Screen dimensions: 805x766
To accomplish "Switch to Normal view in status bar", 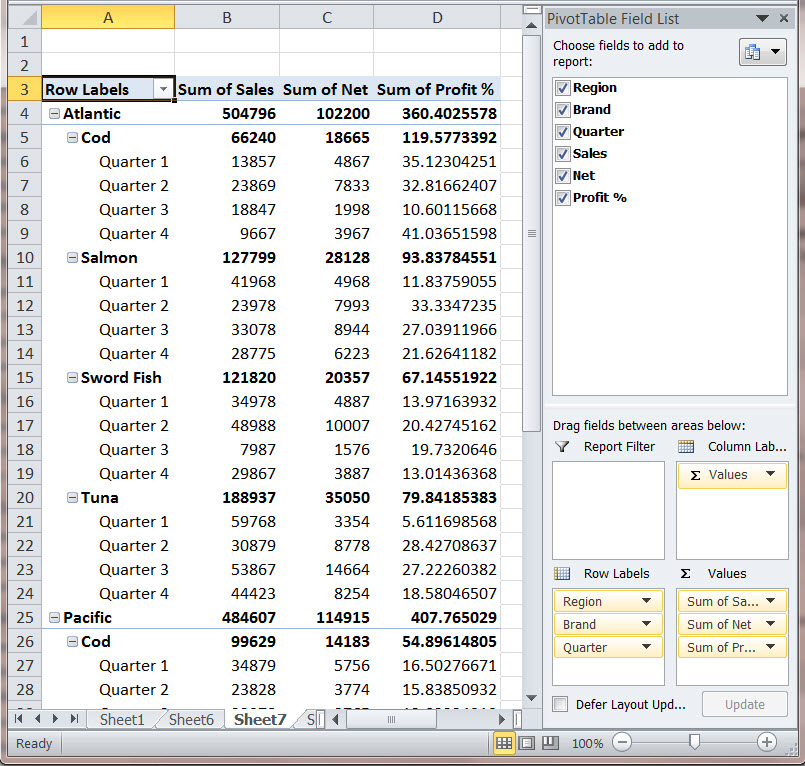I will click(x=505, y=743).
